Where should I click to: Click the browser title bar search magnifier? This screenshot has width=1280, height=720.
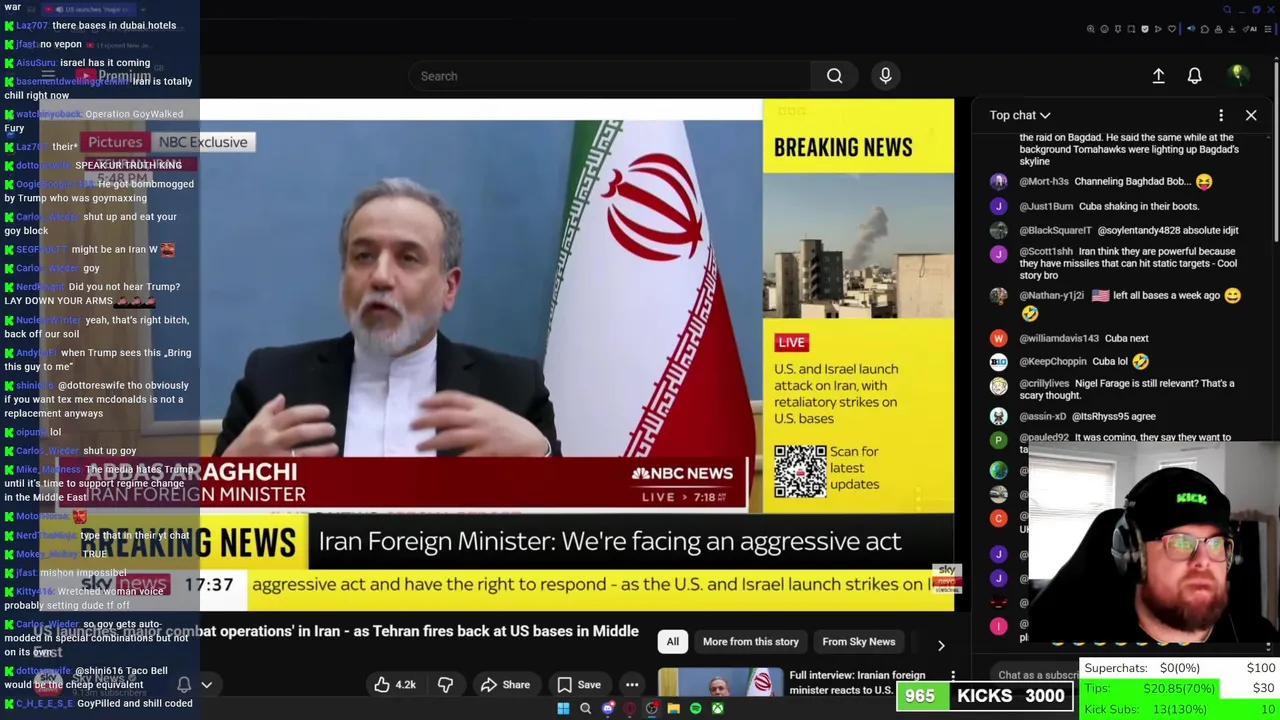[1227, 10]
